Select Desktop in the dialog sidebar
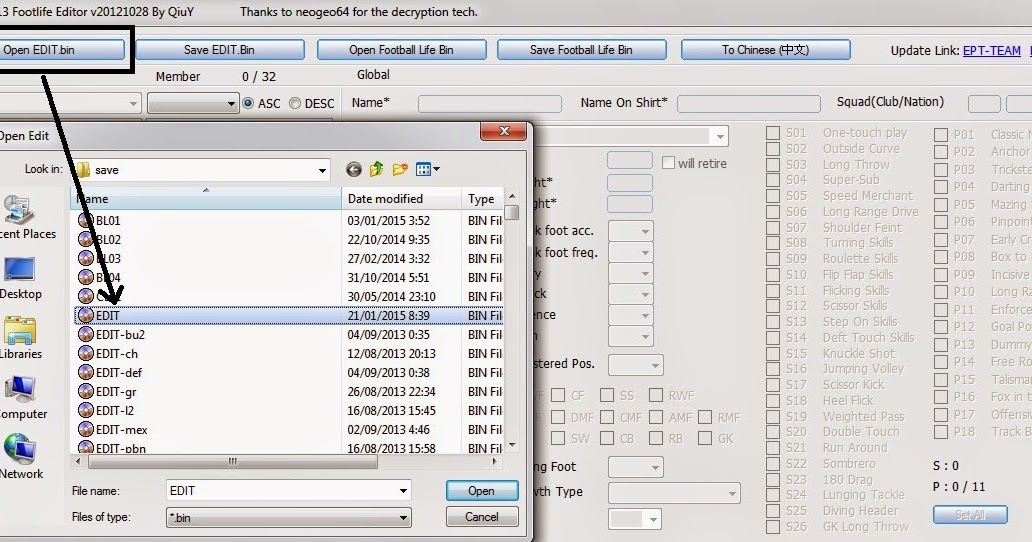This screenshot has height=542, width=1032. point(20,278)
